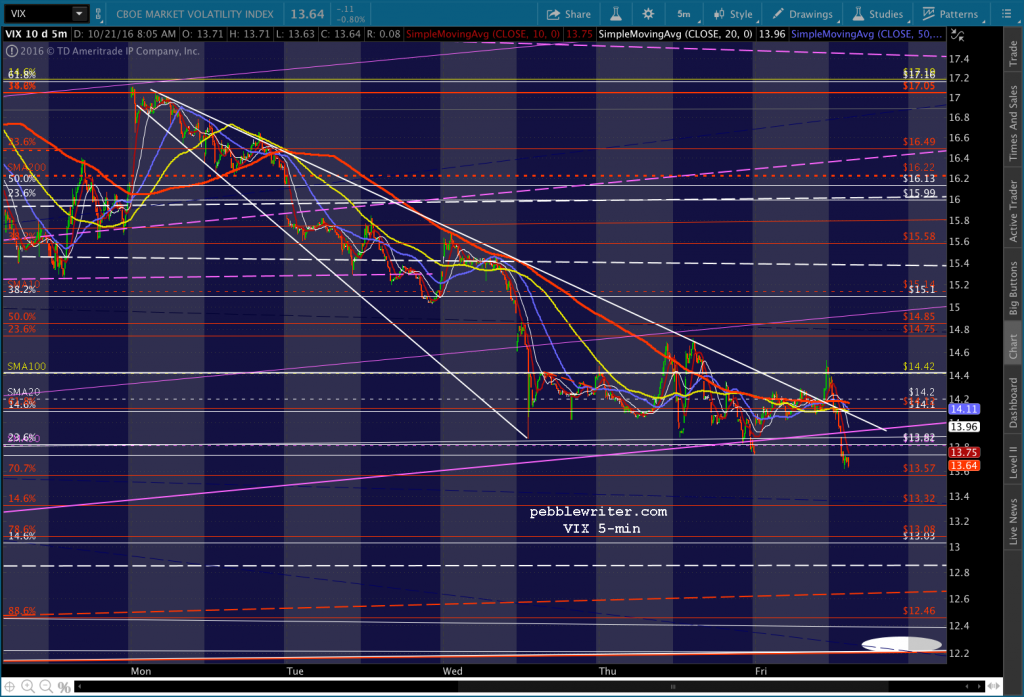
Task: Click the Fri date label on time axis
Action: 761,671
